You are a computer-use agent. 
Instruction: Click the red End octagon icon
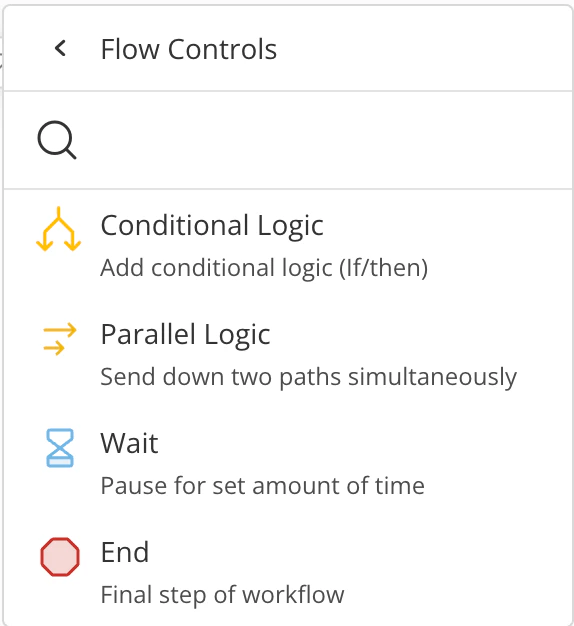click(60, 557)
